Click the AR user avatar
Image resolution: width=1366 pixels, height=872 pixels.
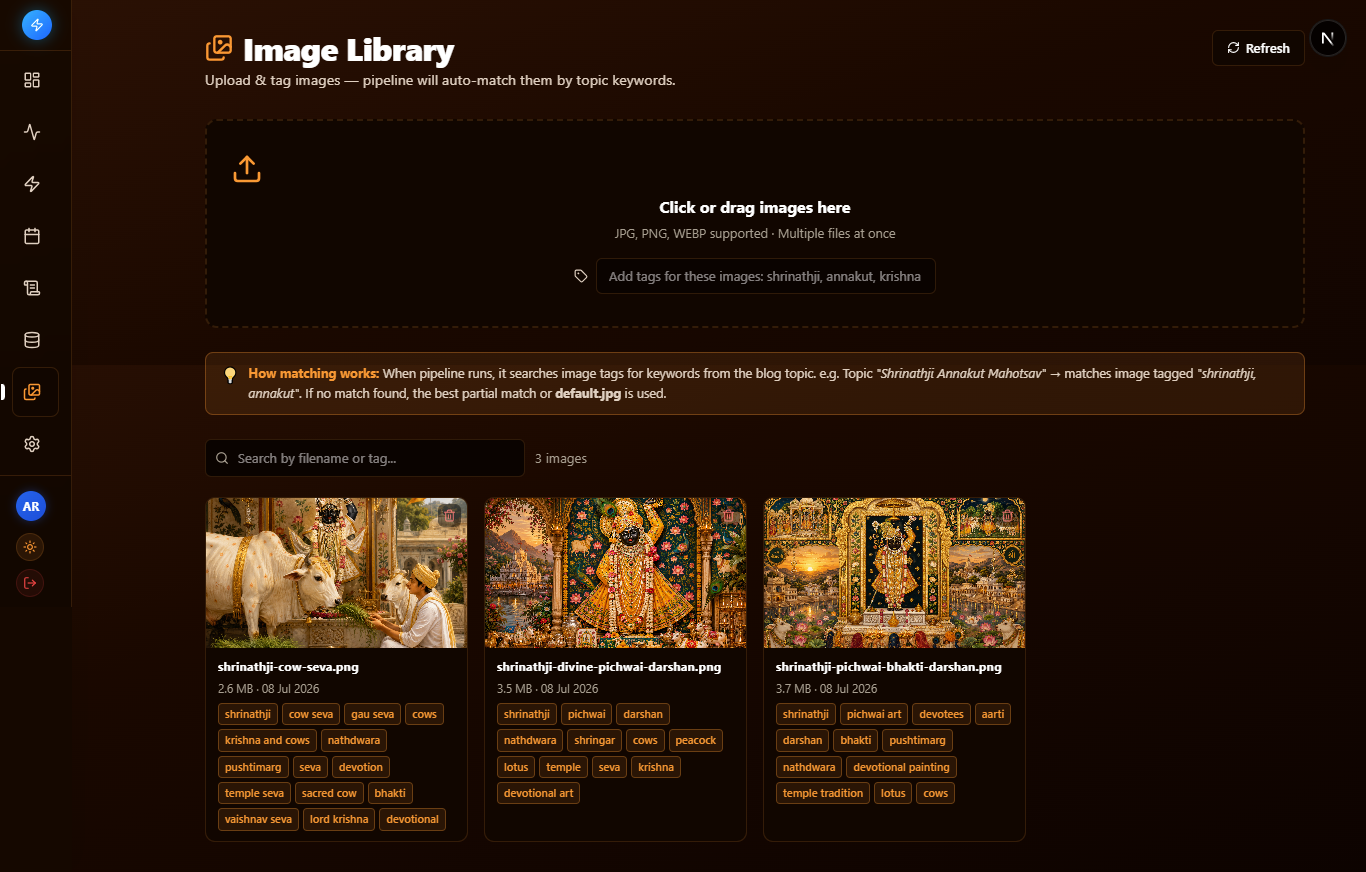[31, 507]
